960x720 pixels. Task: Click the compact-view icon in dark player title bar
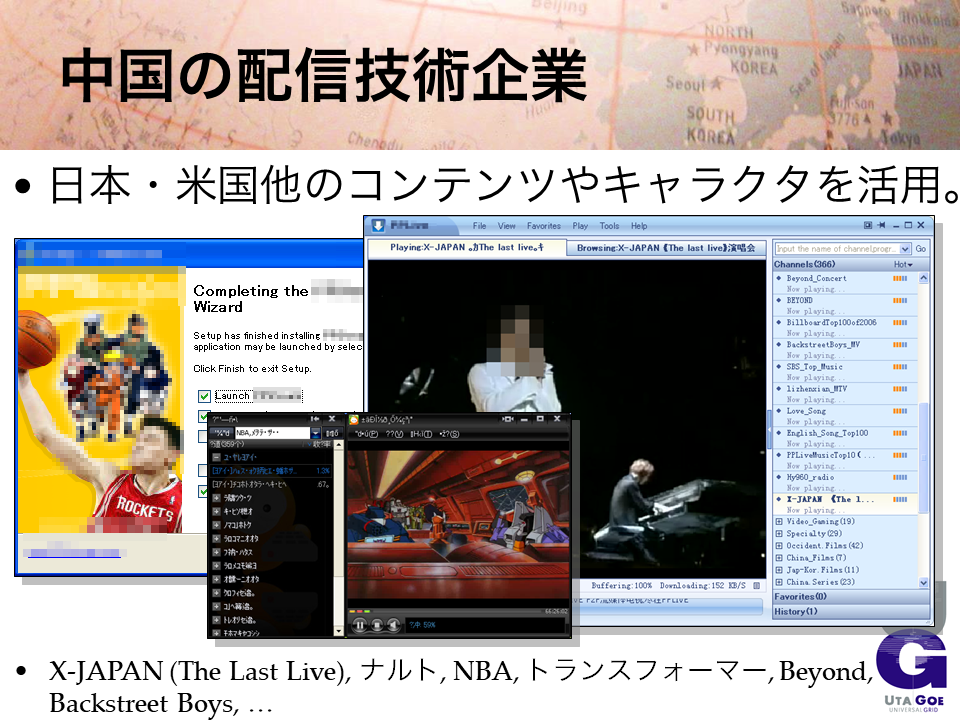click(508, 419)
